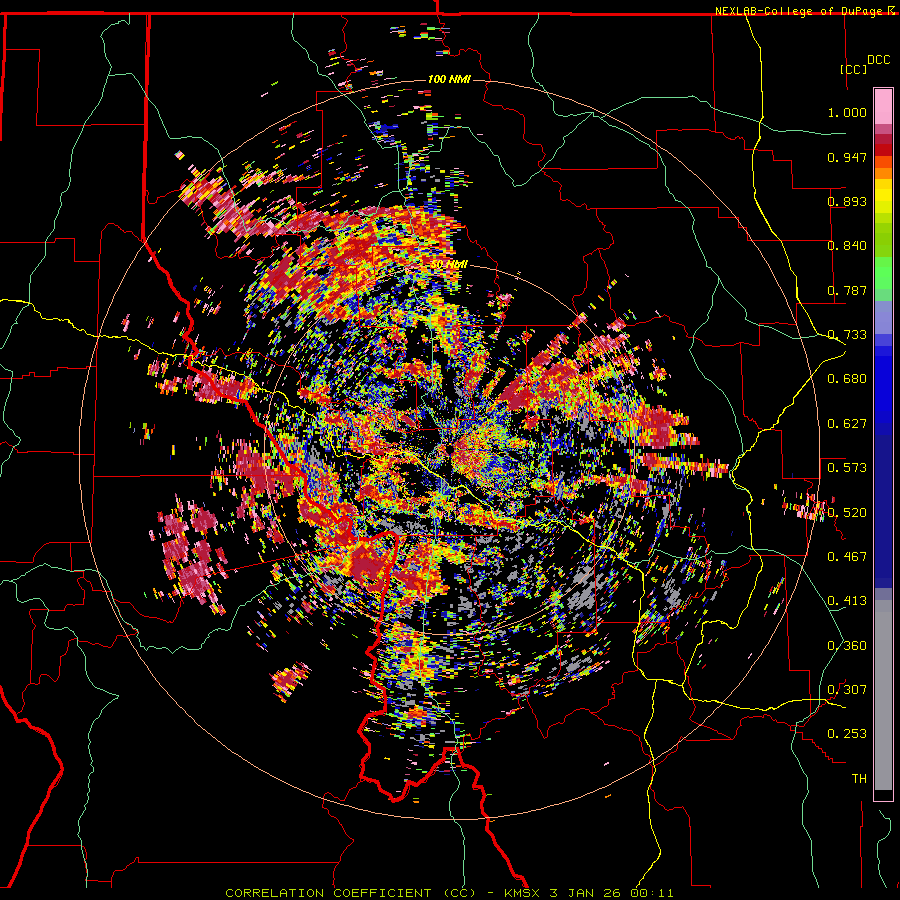The height and width of the screenshot is (900, 900).
Task: Click the 0.307 scale value
Action: point(847,689)
